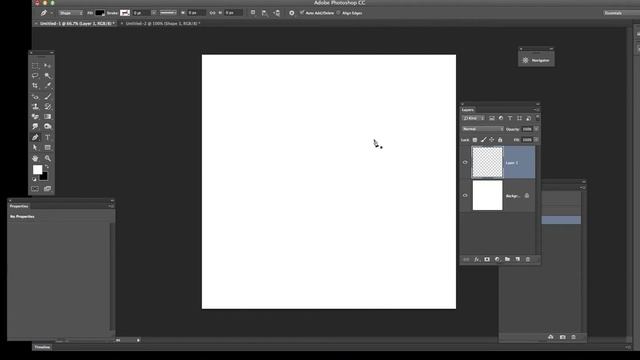The width and height of the screenshot is (640, 360).
Task: Select the Clone Stamp tool
Action: coord(35,107)
